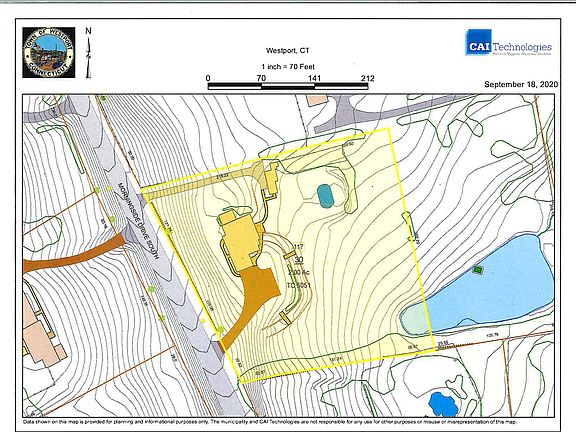Click the Town of Westport Connecticut seal
The height and width of the screenshot is (432, 576).
point(48,52)
